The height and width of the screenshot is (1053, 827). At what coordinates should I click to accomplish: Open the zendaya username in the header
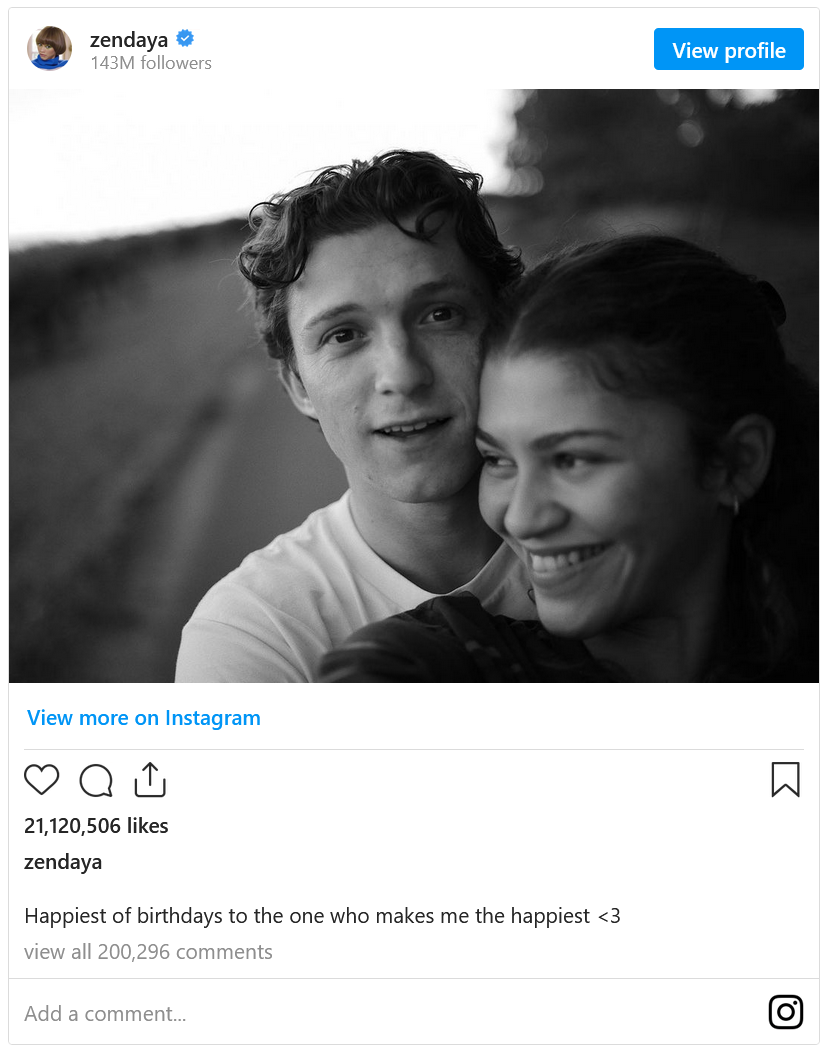(x=129, y=40)
